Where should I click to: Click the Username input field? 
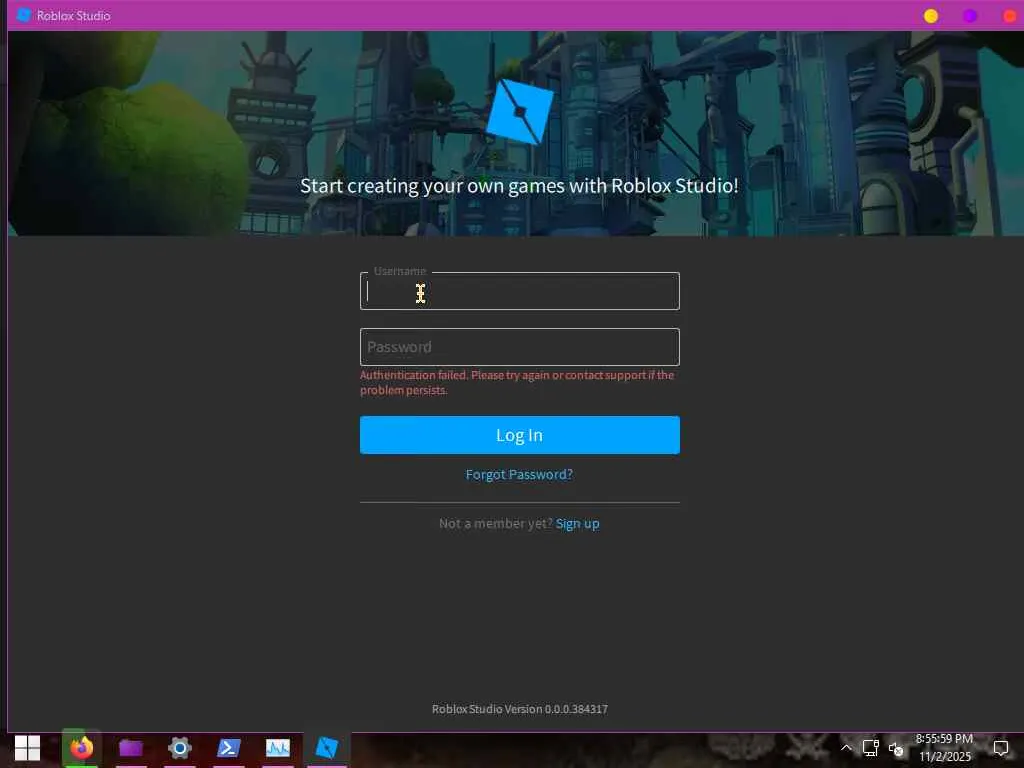click(x=519, y=291)
